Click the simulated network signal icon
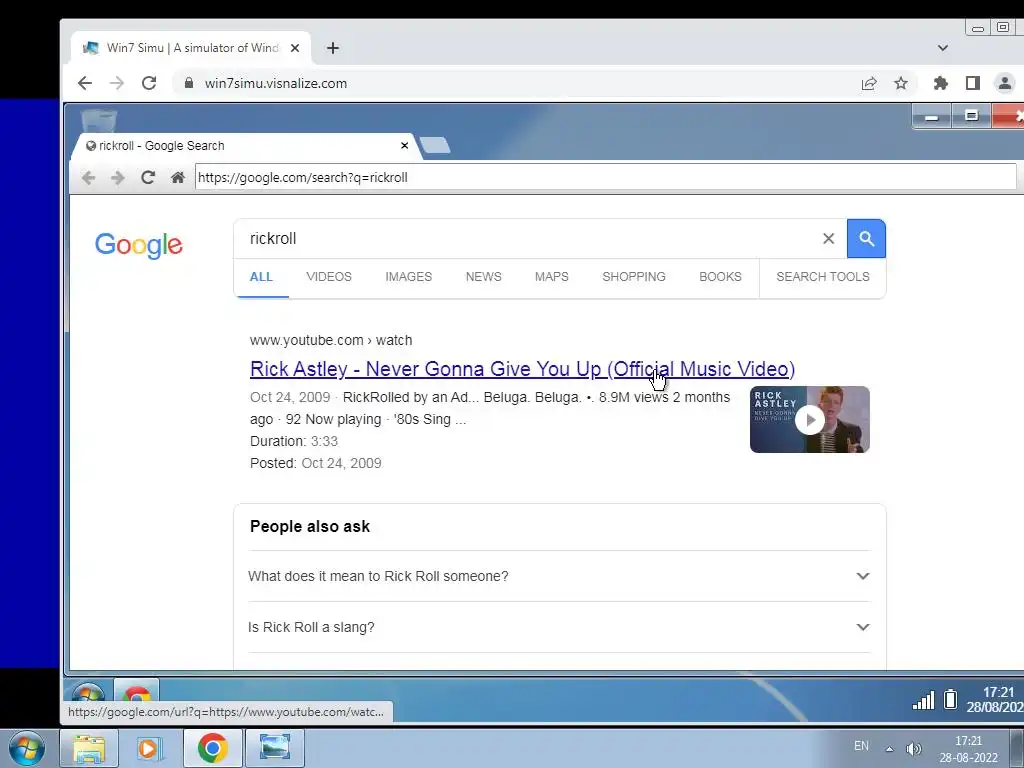Viewport: 1024px width, 768px height. pyautogui.click(x=923, y=700)
